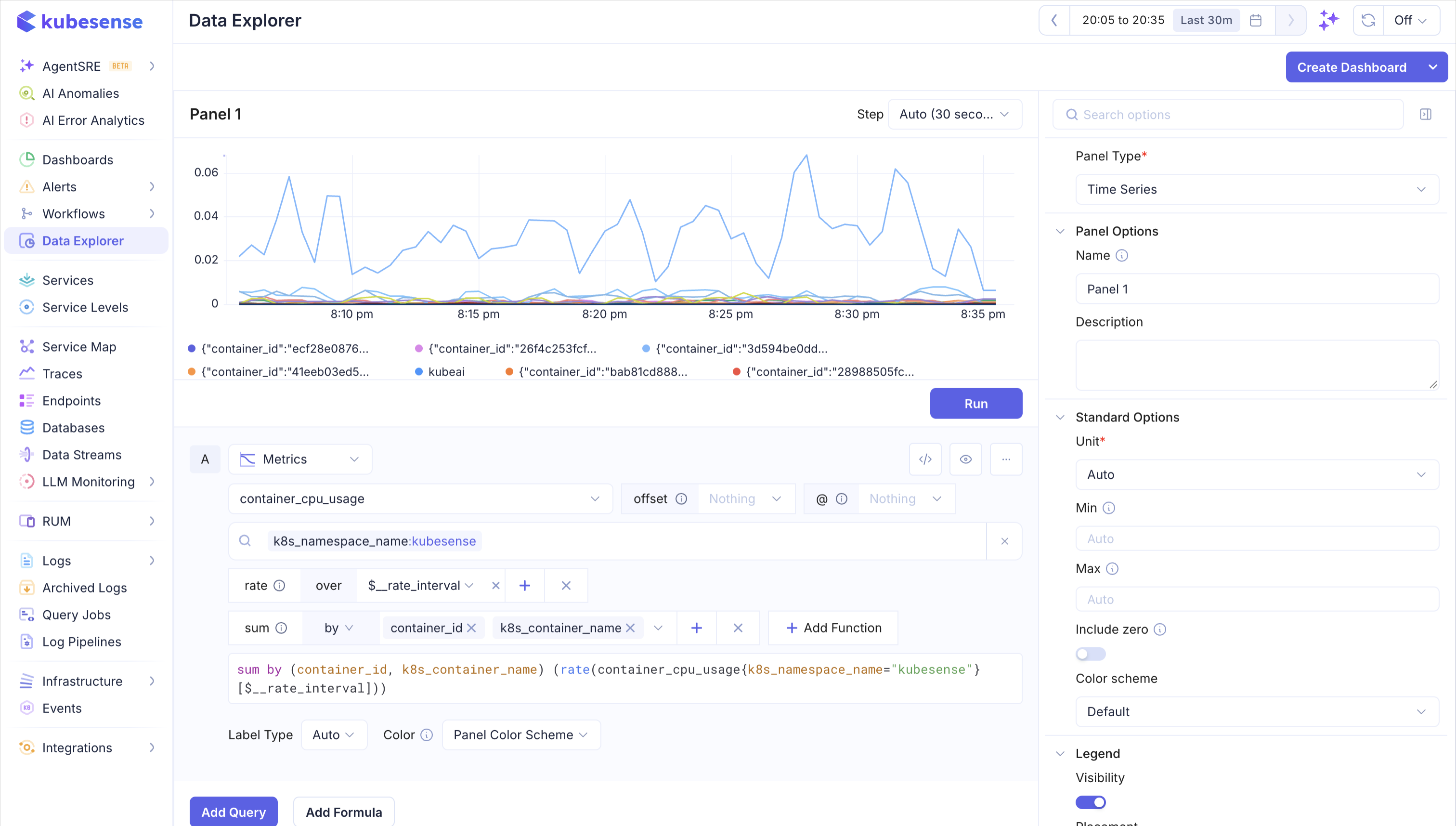Open the container_cpu_usage metric selector

click(420, 498)
